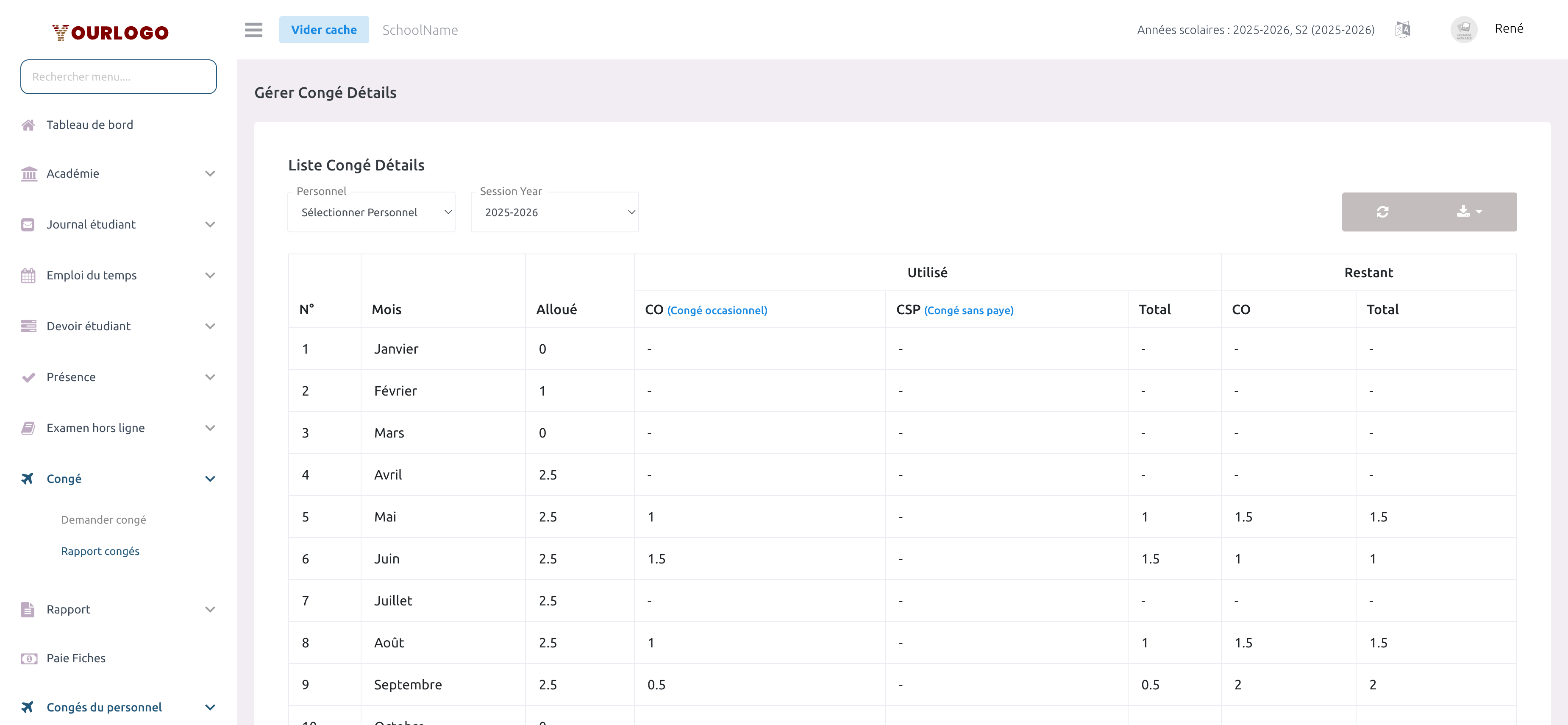Expand the Académie menu chevron
Image resolution: width=1568 pixels, height=725 pixels.
[210, 174]
